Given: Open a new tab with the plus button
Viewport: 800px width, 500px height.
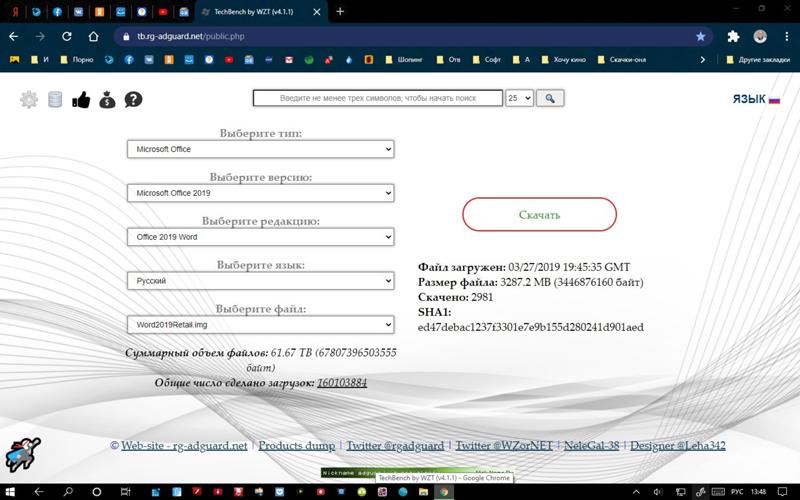Looking at the screenshot, I should pos(340,11).
